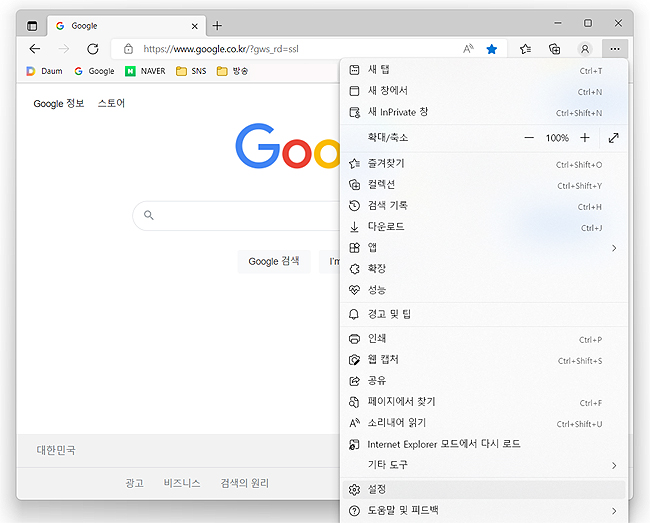Select 새 창에서 menu item
The width and height of the screenshot is (650, 523).
pyautogui.click(x=483, y=91)
